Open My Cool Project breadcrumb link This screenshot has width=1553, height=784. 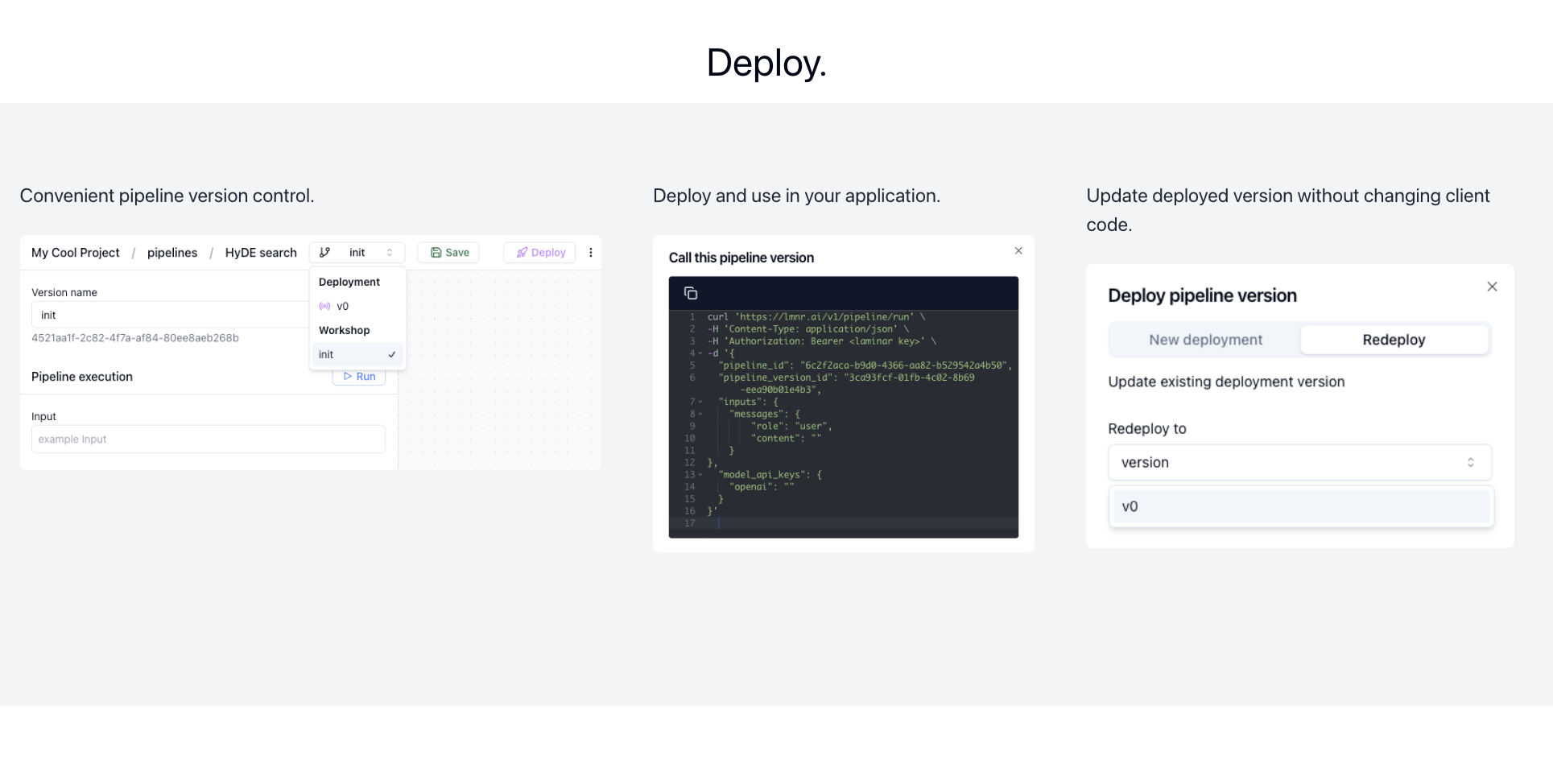(76, 253)
